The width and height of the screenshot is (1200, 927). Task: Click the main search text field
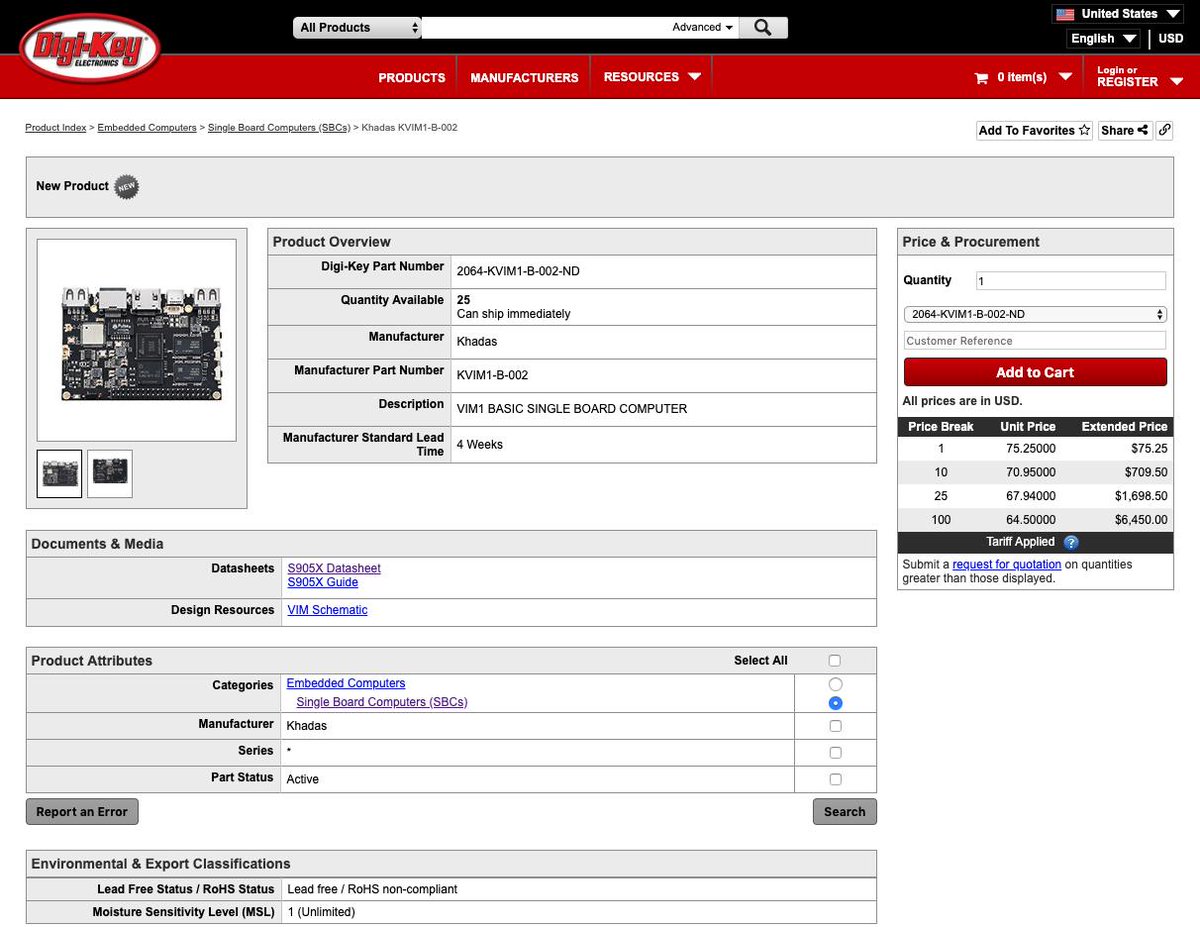(545, 28)
